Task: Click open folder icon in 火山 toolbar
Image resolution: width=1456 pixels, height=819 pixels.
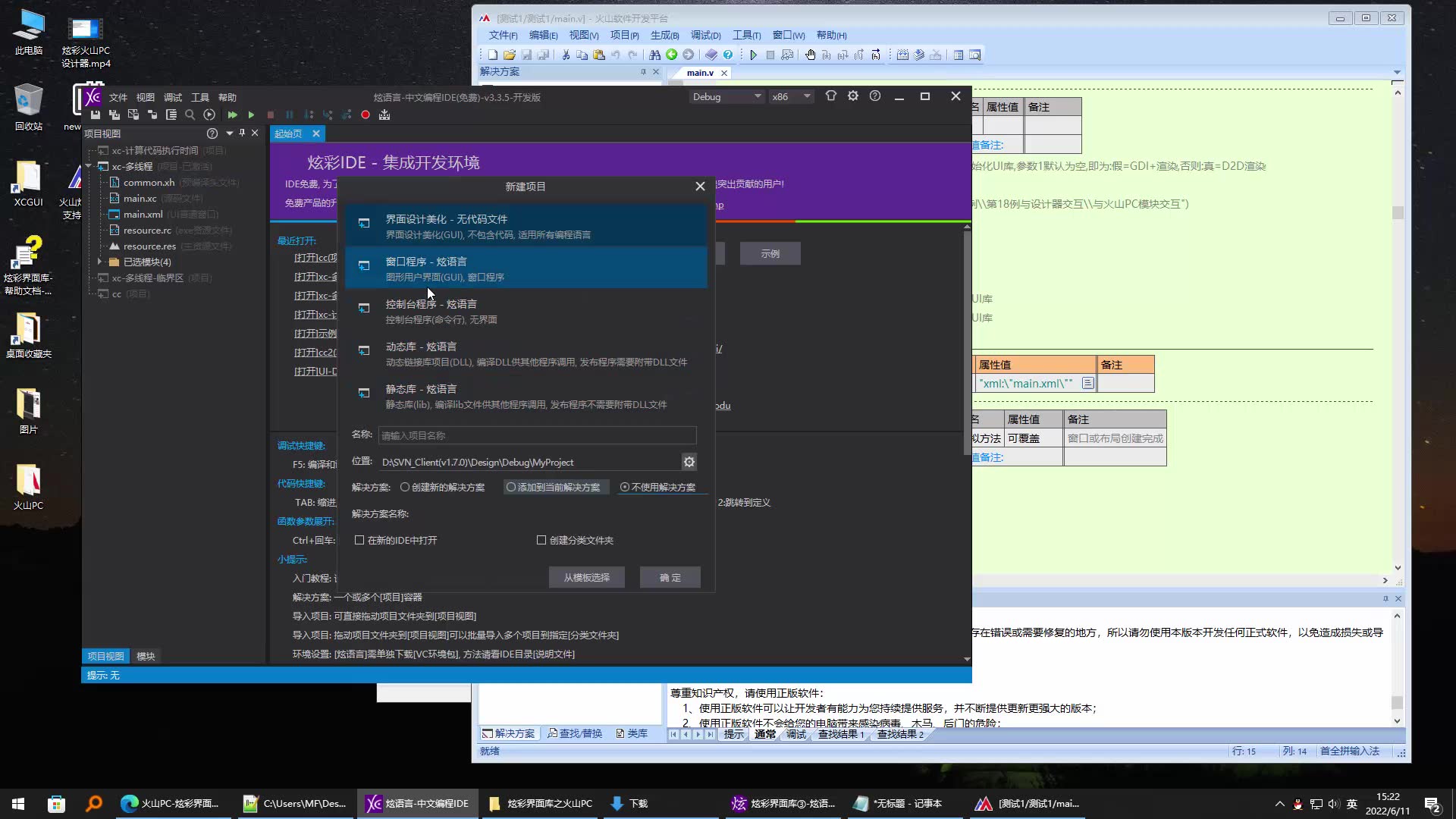Action: (510, 55)
